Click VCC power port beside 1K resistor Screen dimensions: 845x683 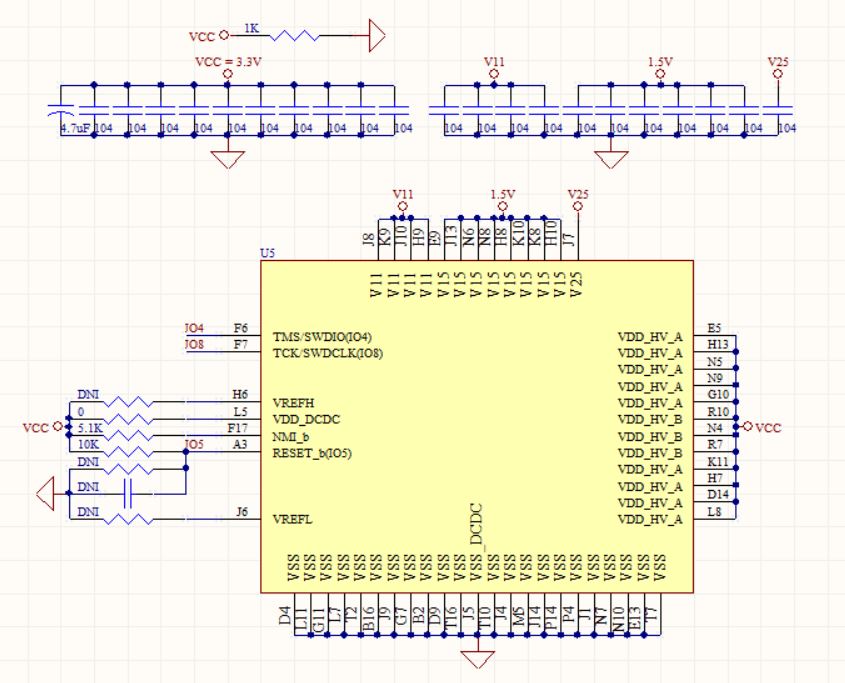click(x=209, y=36)
